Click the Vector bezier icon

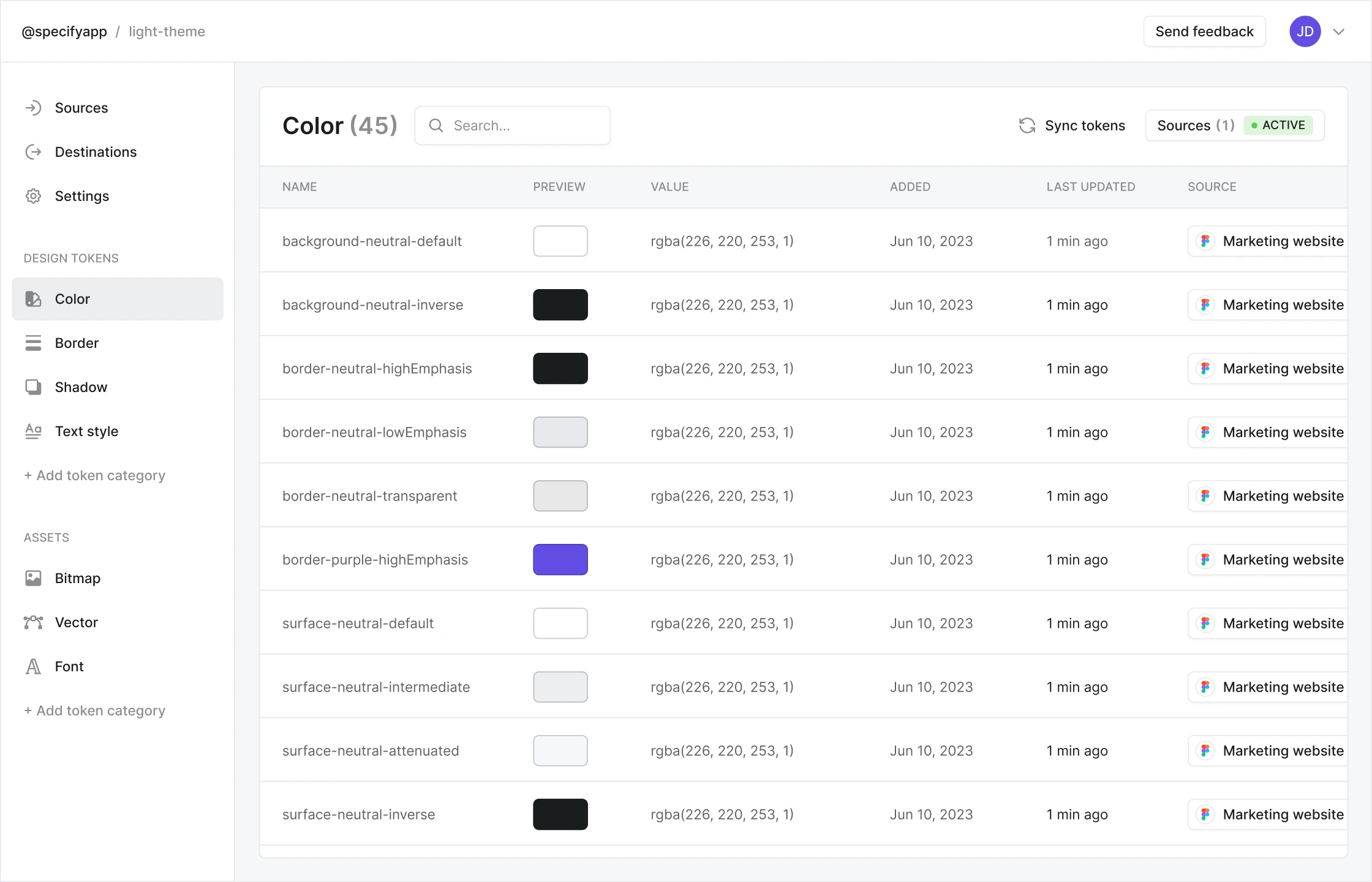[x=33, y=622]
